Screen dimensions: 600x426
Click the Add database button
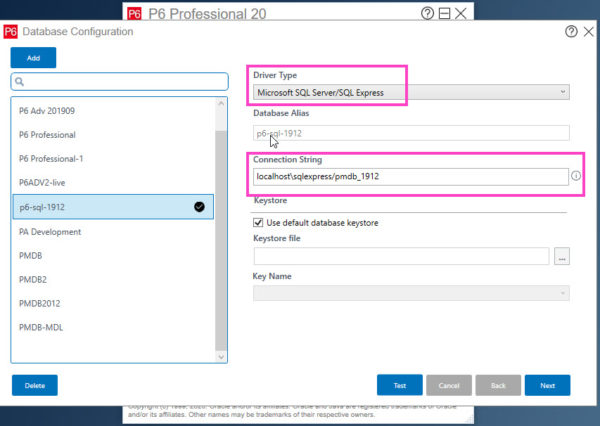click(x=33, y=58)
